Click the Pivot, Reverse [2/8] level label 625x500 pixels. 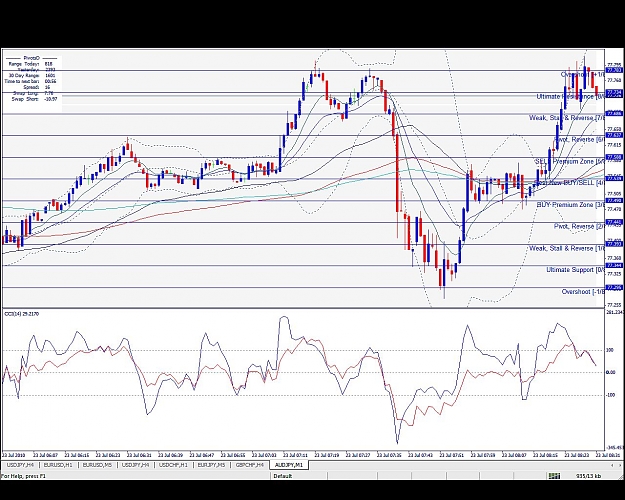click(x=579, y=226)
